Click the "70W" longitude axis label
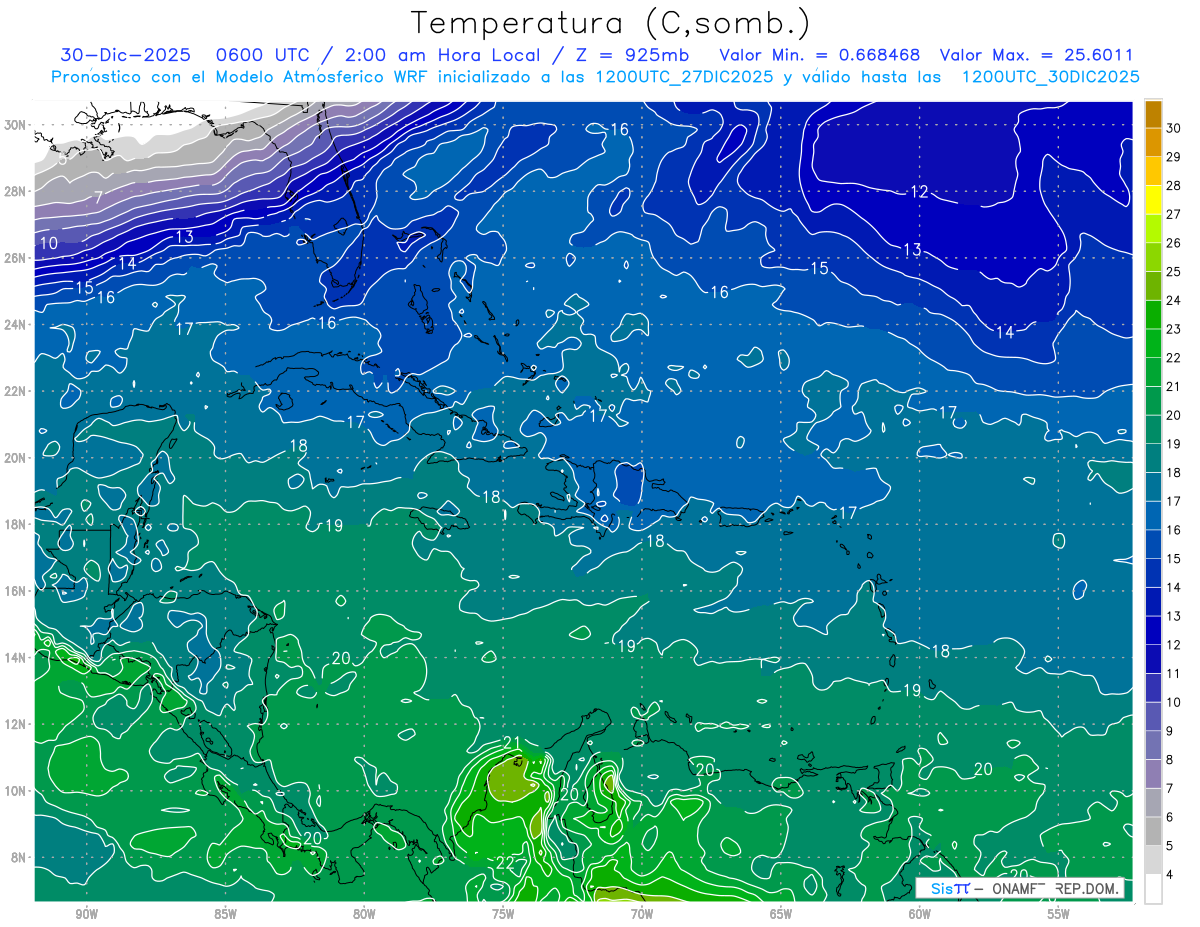Viewport: 1200px width, 927px height. point(642,914)
